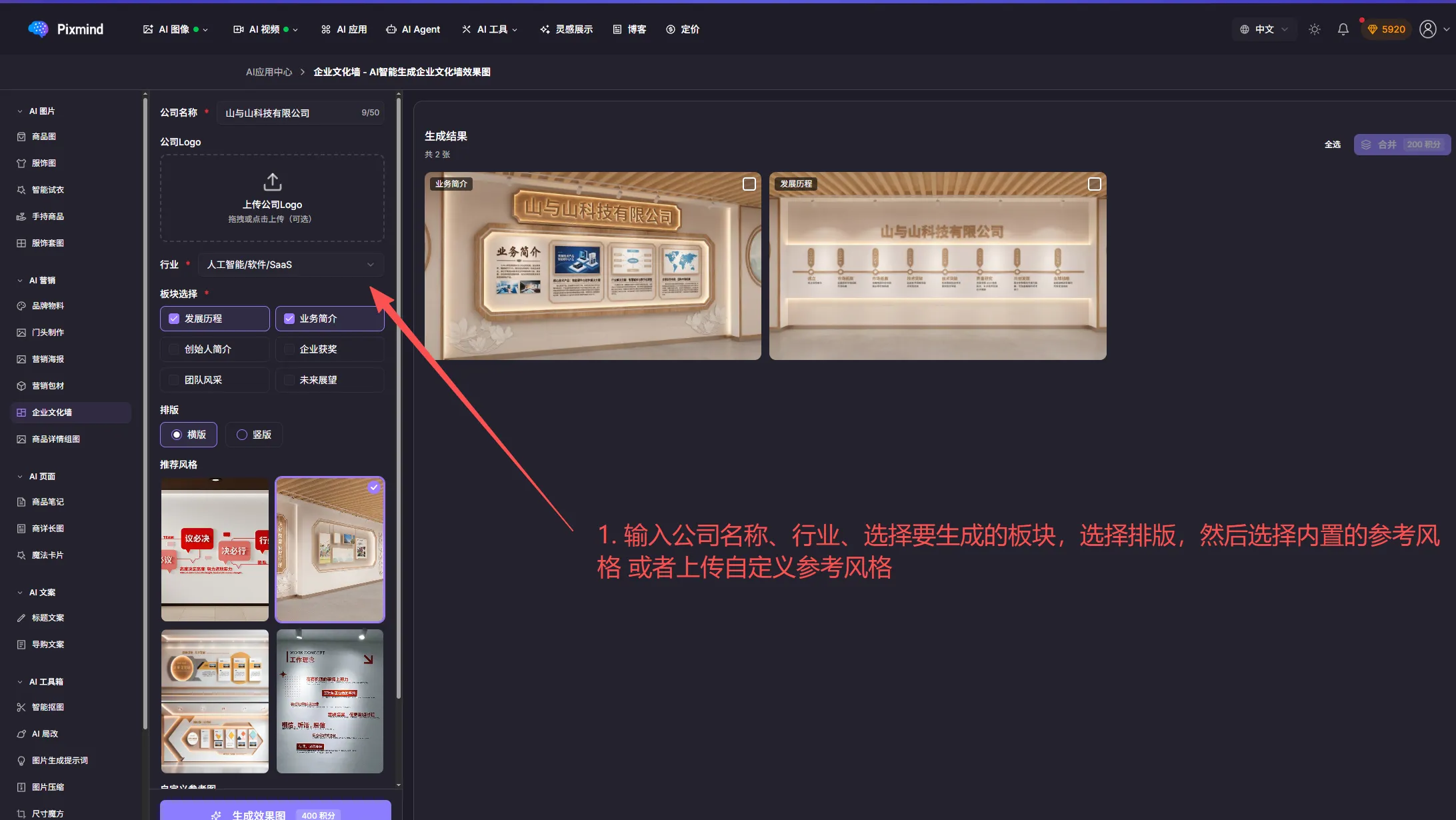Open user account avatar icon

1427,29
